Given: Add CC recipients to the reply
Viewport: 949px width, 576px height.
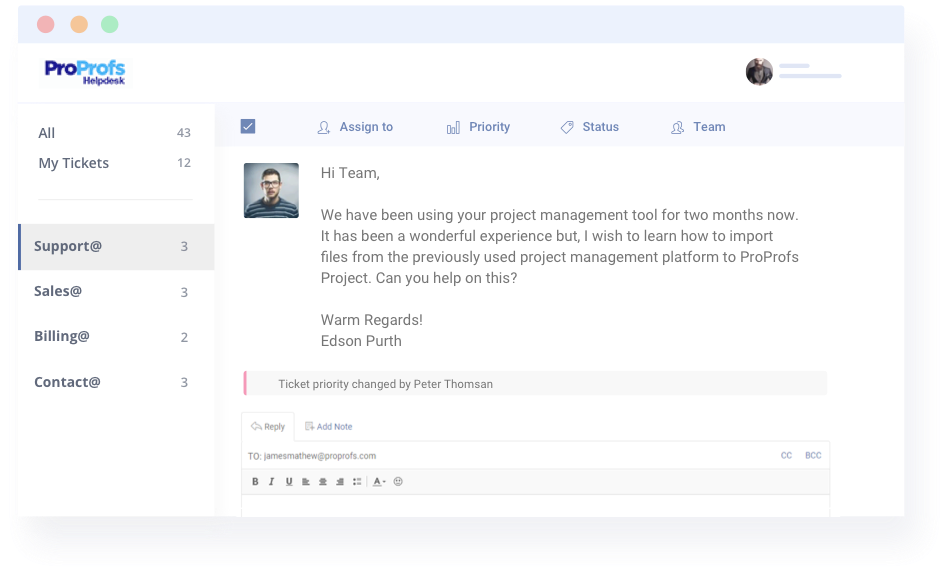Looking at the screenshot, I should pos(786,456).
